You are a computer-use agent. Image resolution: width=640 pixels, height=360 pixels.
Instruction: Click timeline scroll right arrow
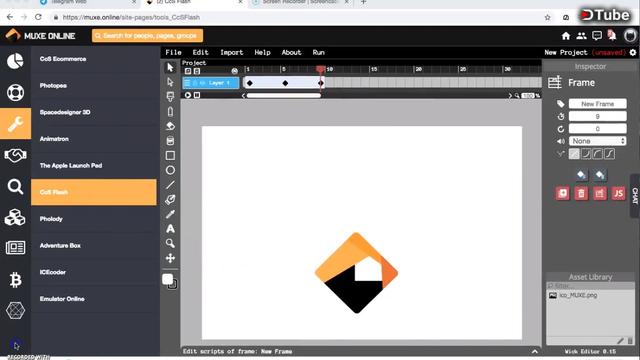510,96
